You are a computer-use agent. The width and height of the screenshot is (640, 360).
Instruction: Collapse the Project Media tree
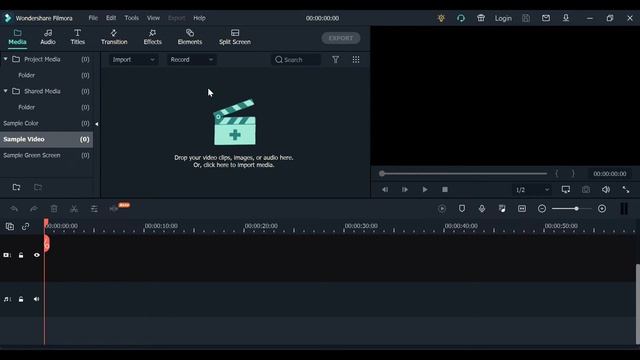point(5,59)
